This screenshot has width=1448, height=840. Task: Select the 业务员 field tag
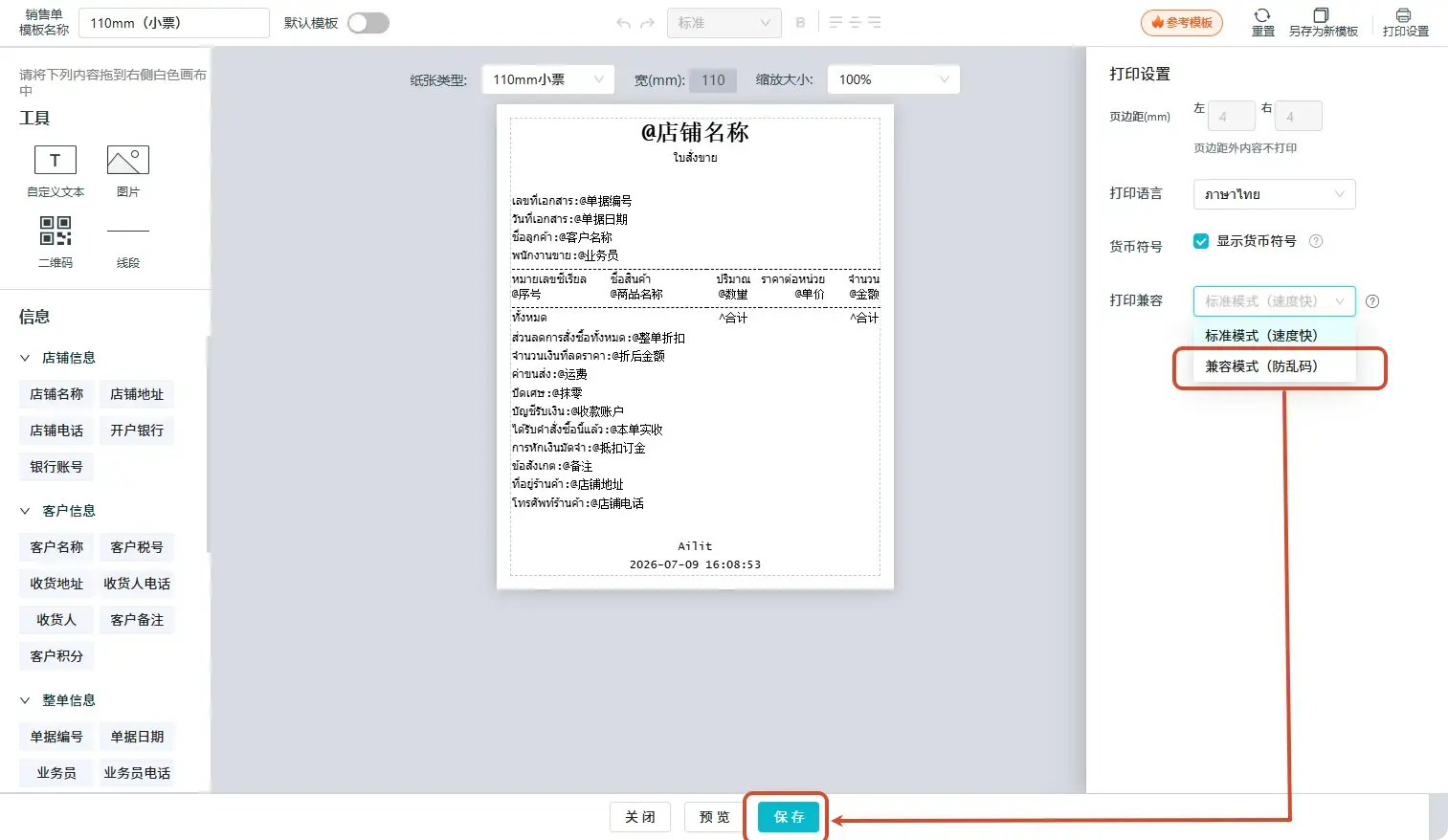56,773
